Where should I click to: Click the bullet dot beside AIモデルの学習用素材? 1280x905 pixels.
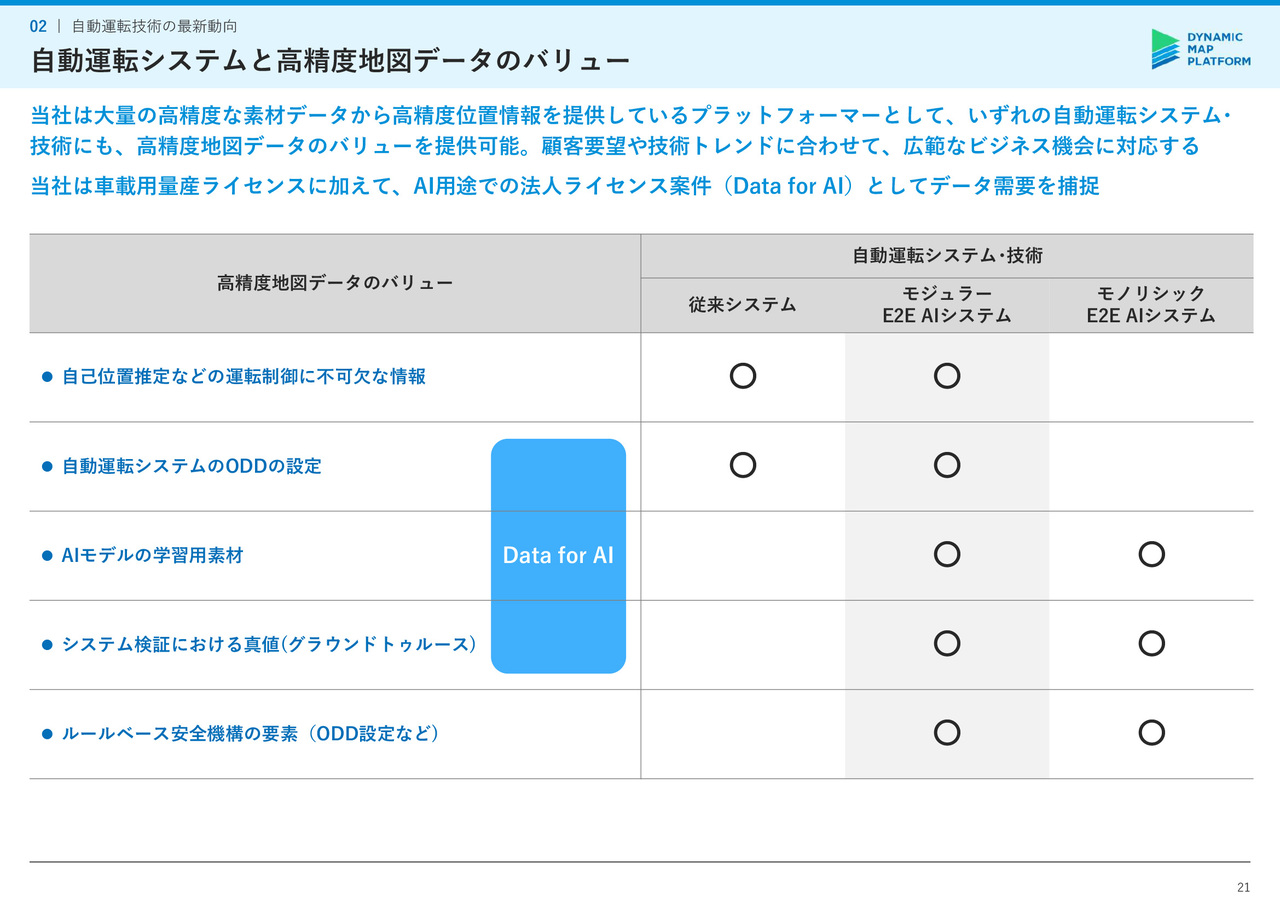[46, 556]
